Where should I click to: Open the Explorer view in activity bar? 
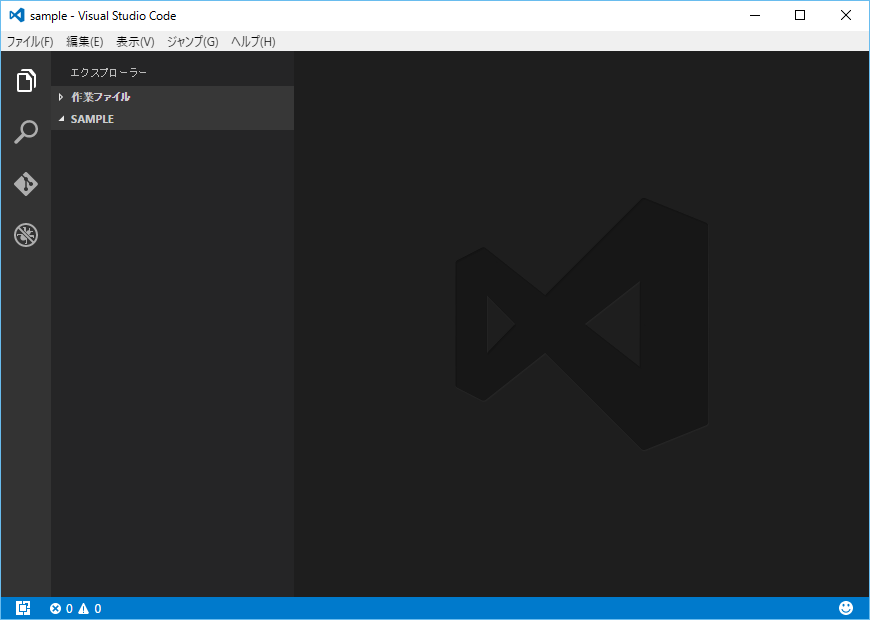point(26,81)
